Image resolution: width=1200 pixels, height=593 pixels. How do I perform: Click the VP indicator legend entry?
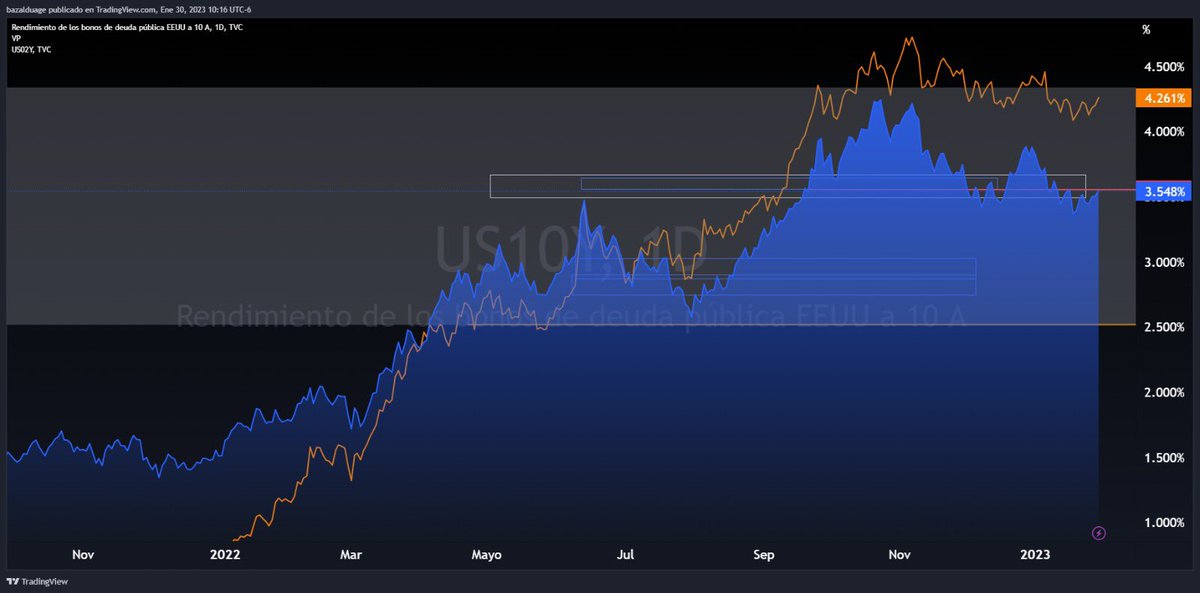16,38
